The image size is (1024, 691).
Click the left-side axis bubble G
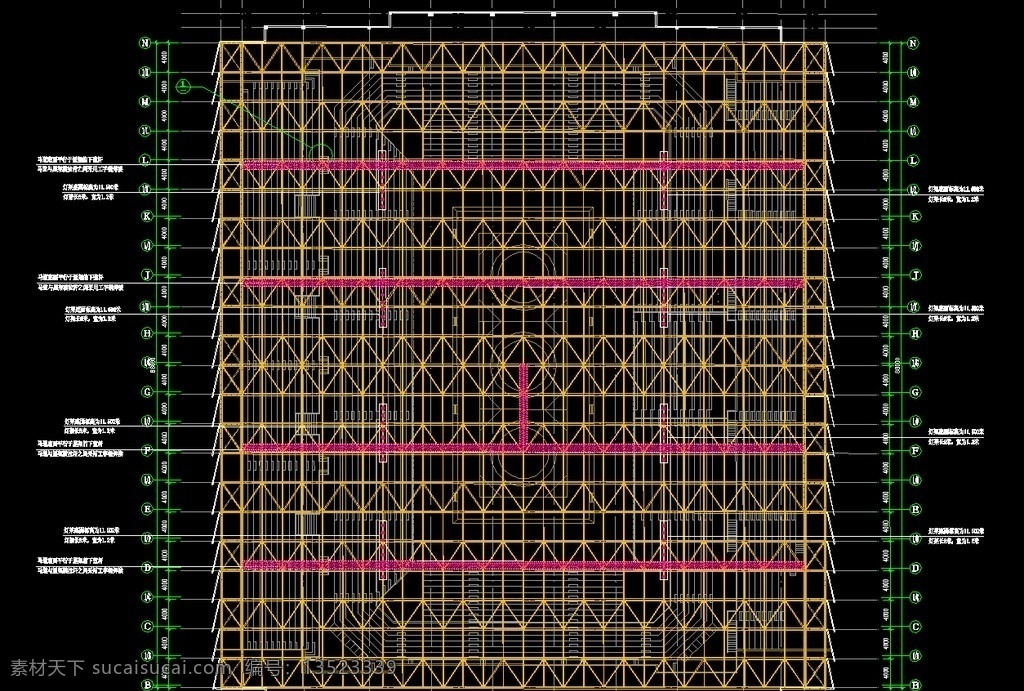coord(147,392)
